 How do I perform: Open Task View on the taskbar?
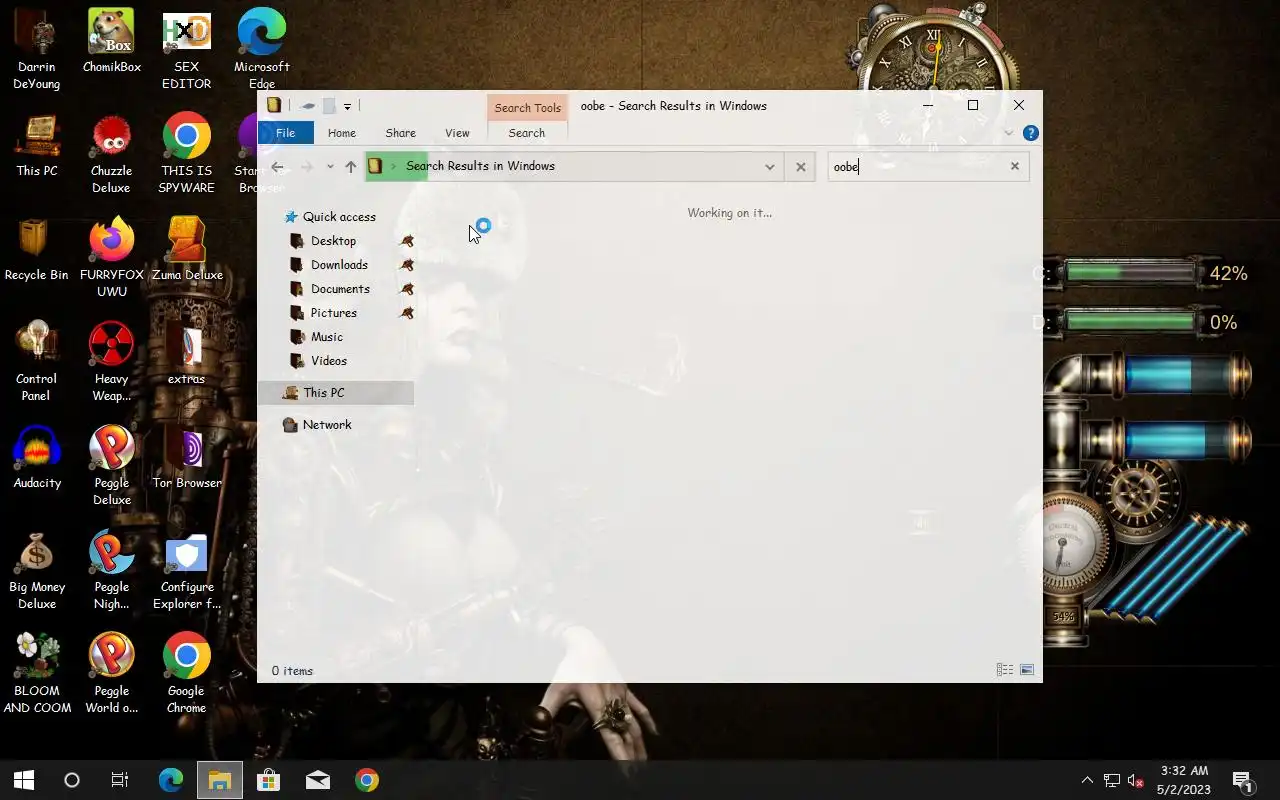[x=120, y=780]
